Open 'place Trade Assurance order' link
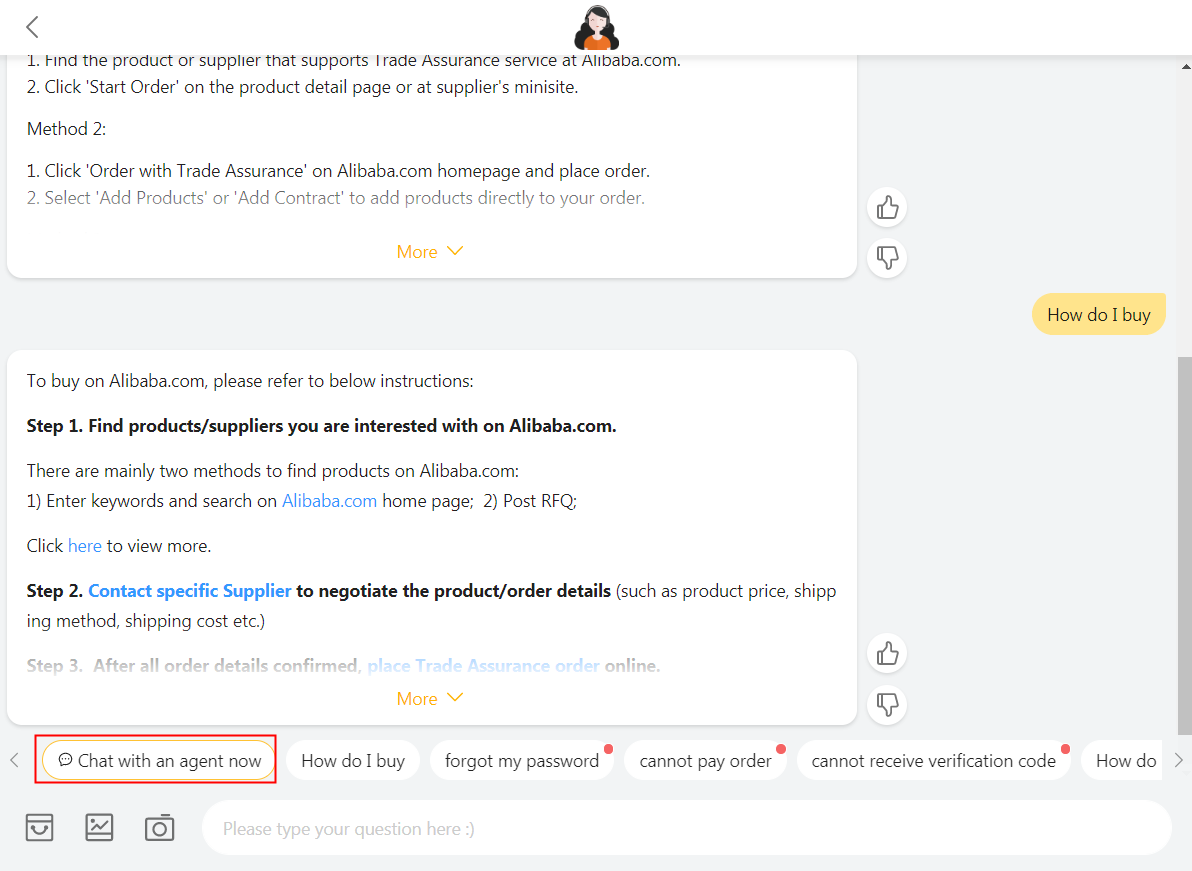1192x871 pixels. click(x=483, y=666)
